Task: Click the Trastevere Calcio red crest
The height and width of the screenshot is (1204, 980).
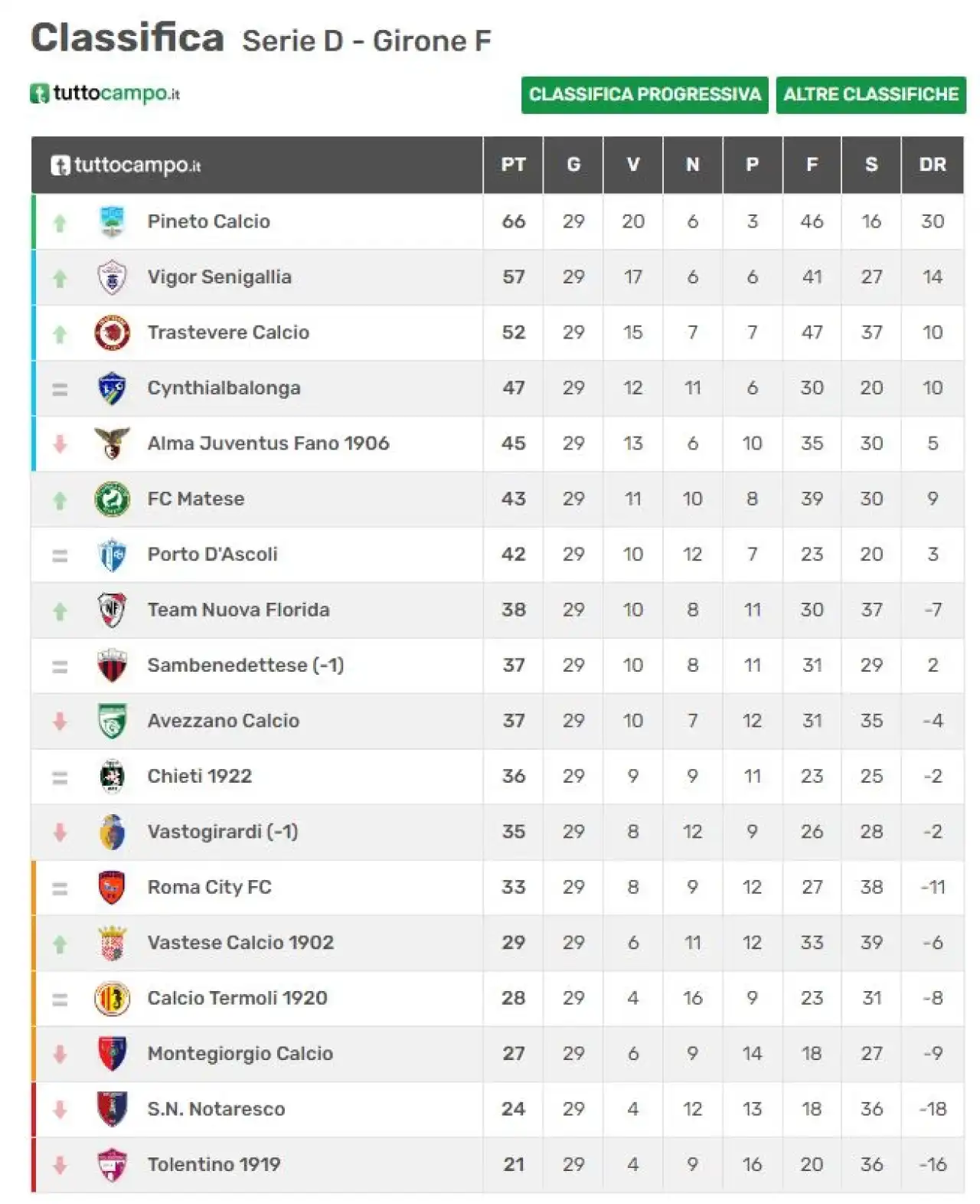Action: pos(112,332)
